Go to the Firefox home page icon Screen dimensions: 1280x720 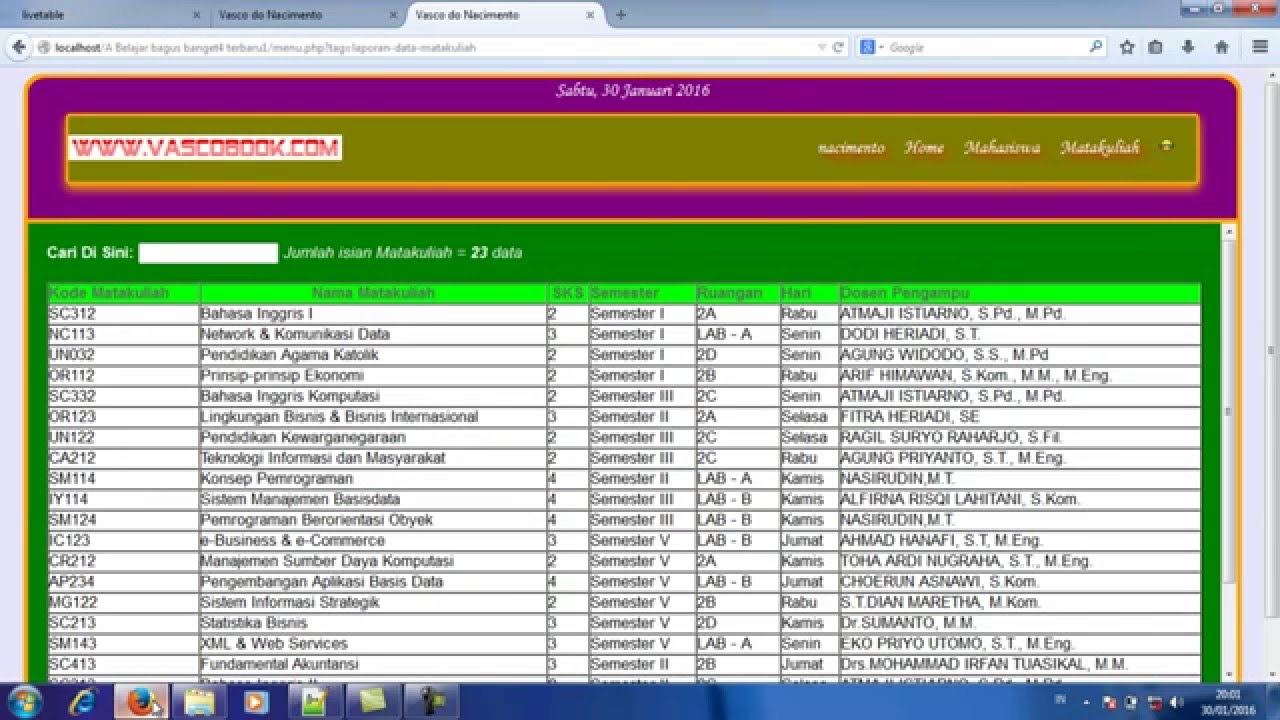pyautogui.click(x=1221, y=47)
